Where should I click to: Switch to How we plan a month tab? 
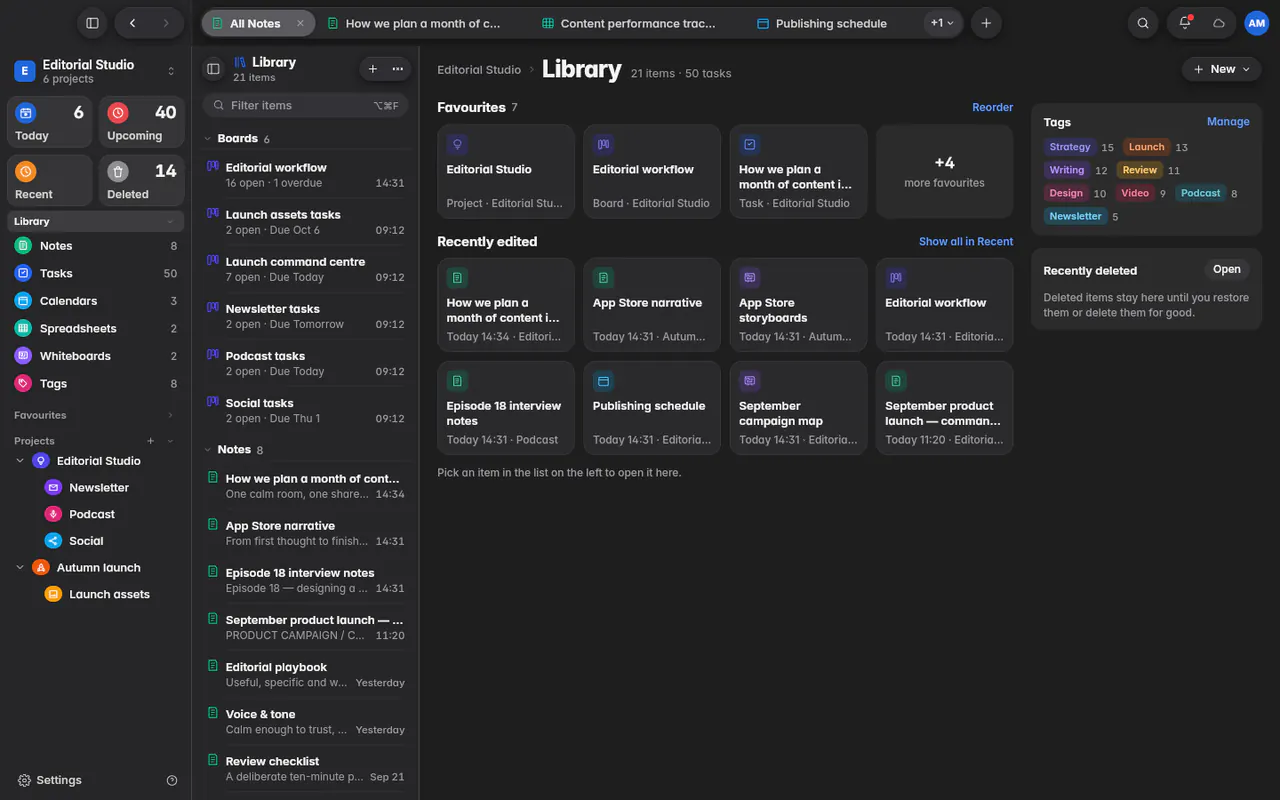[x=423, y=23]
